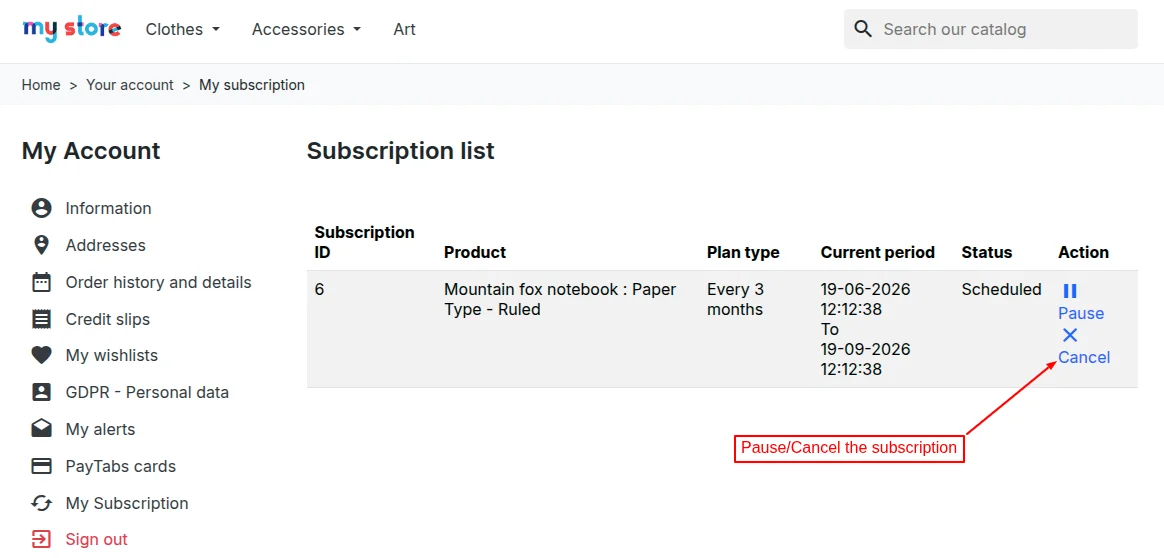Click the My wishlists heart icon
Screen dimensions: 1164x558
click(x=42, y=355)
